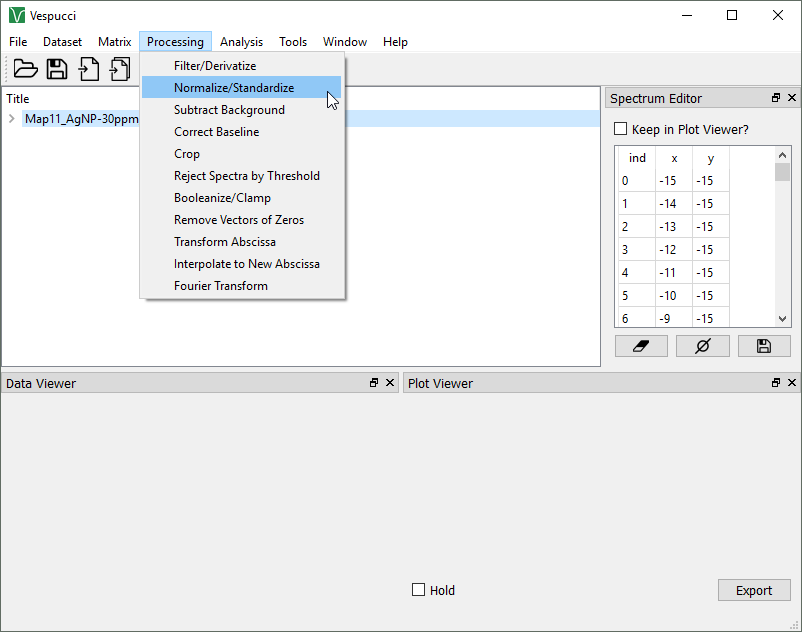
Task: Expand the Map11_AgNP-30ppm tree item
Action: click(11, 119)
